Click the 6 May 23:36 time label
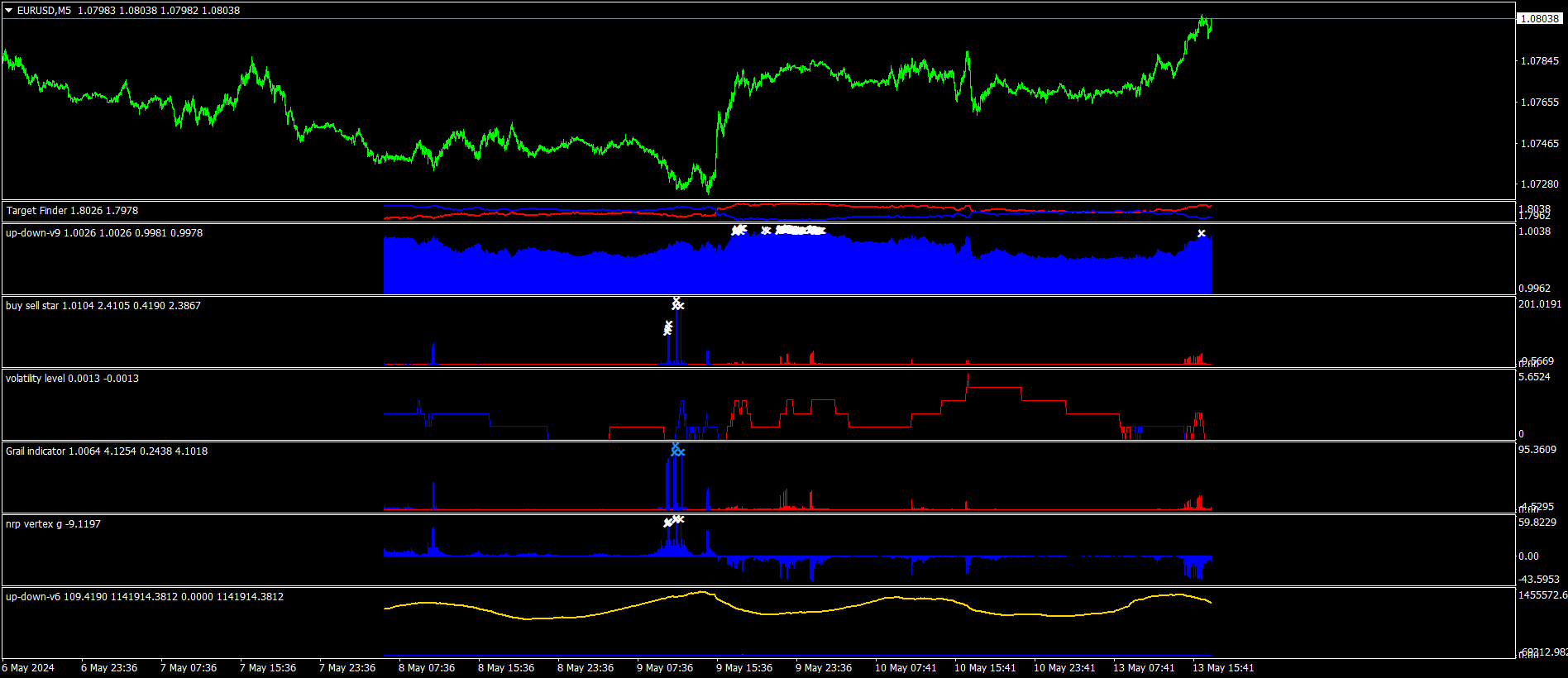 (x=109, y=668)
